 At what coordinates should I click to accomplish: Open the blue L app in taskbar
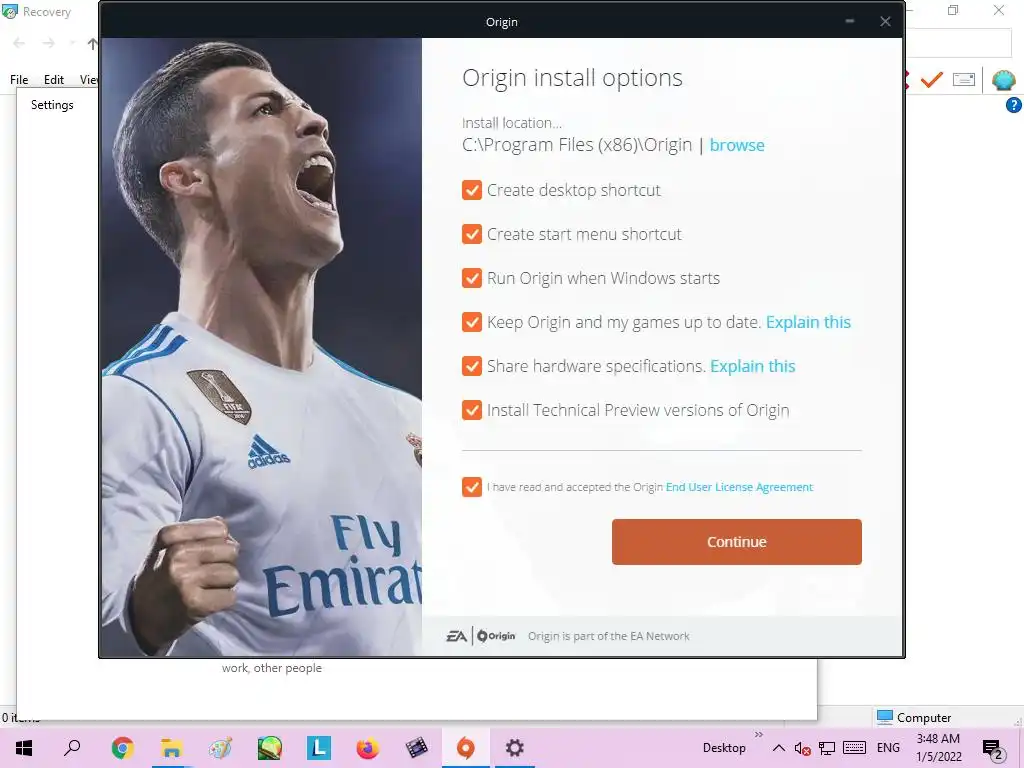tap(319, 748)
